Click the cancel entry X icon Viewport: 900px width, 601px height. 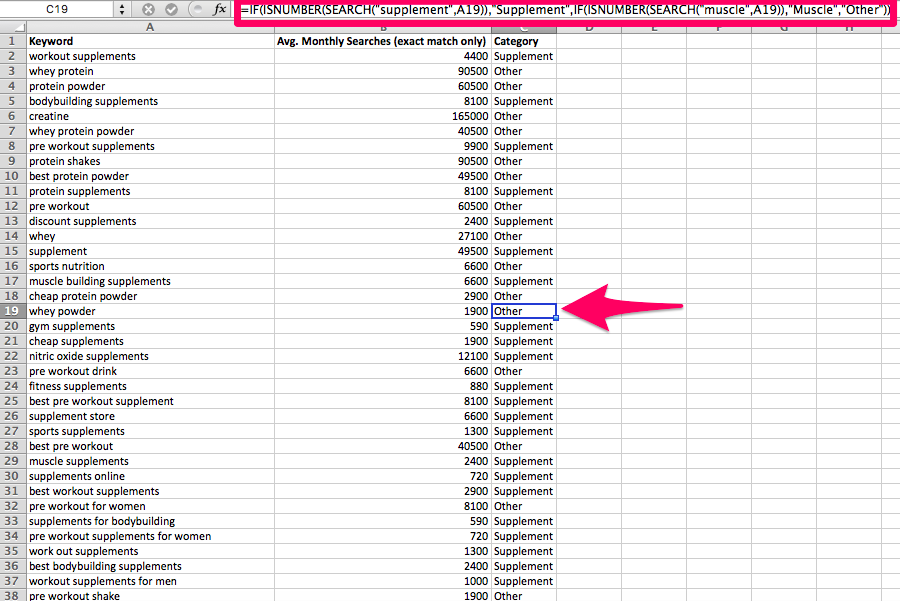click(x=148, y=9)
